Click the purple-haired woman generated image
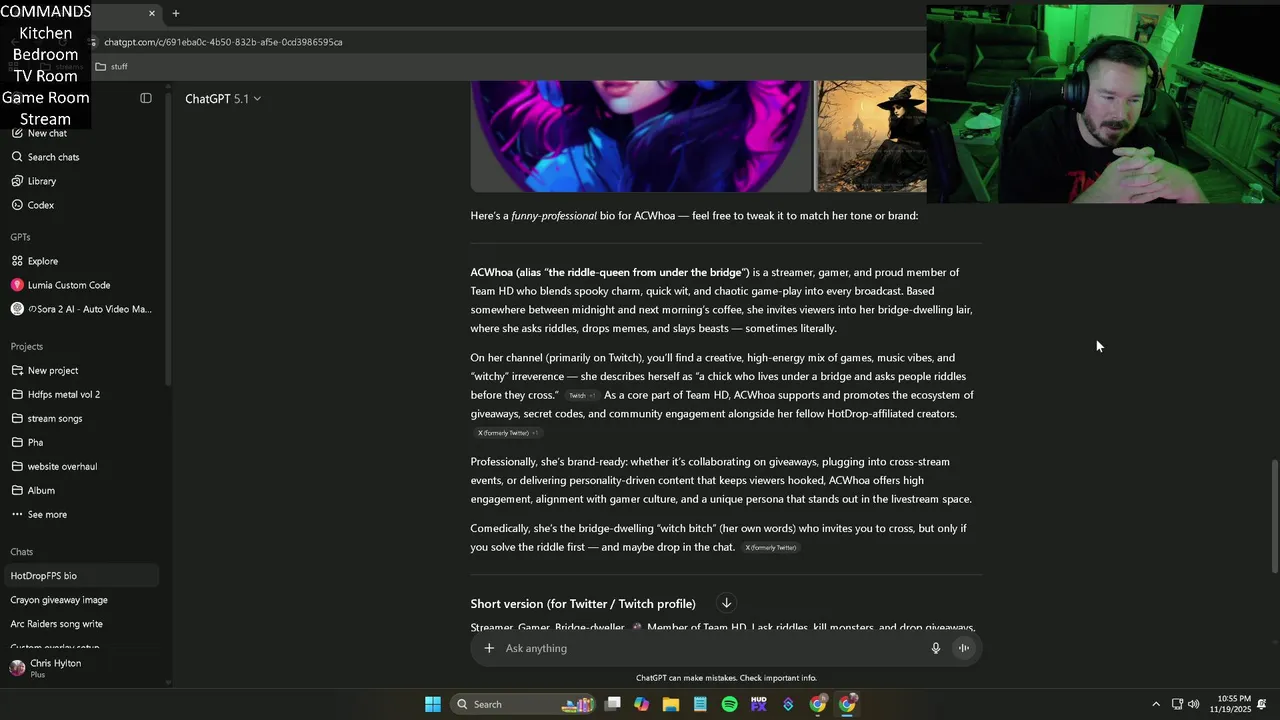 pos(640,136)
